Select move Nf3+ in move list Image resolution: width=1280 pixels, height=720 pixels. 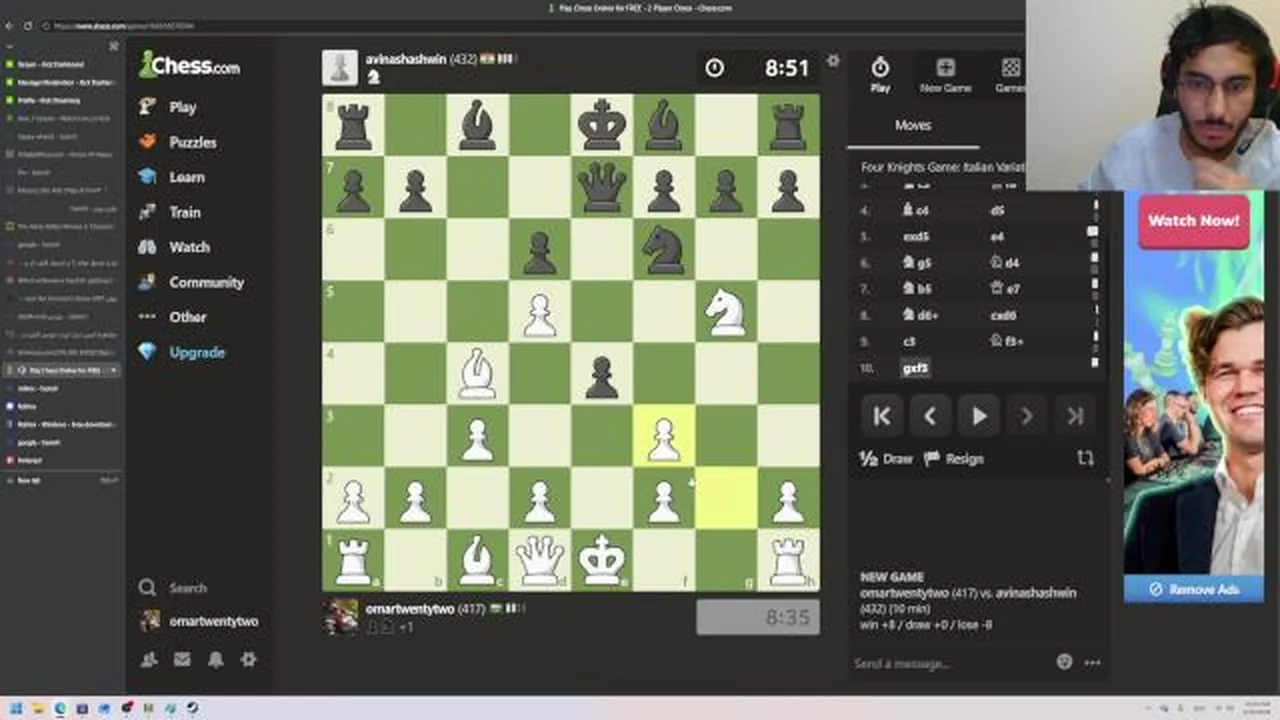(1005, 341)
